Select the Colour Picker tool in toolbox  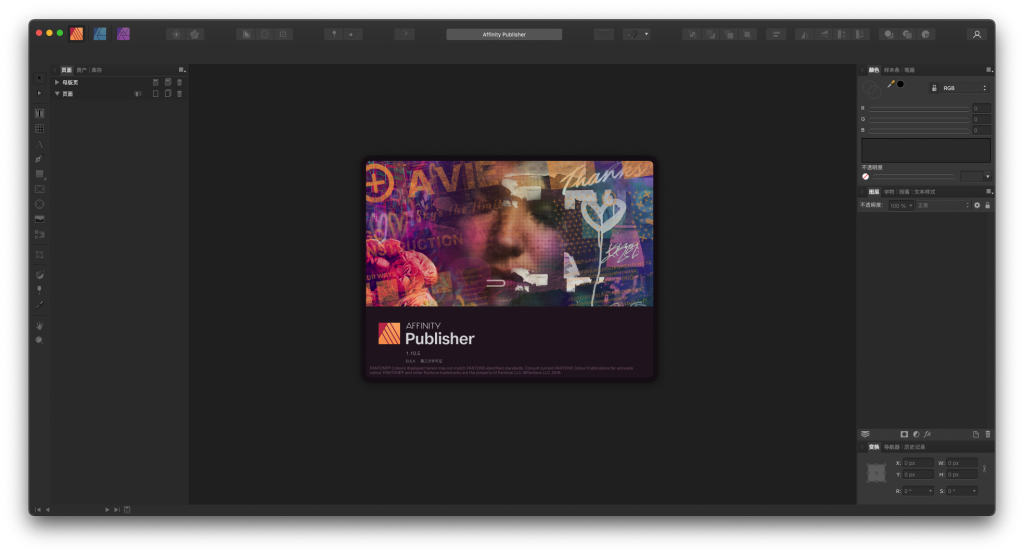pyautogui.click(x=39, y=304)
